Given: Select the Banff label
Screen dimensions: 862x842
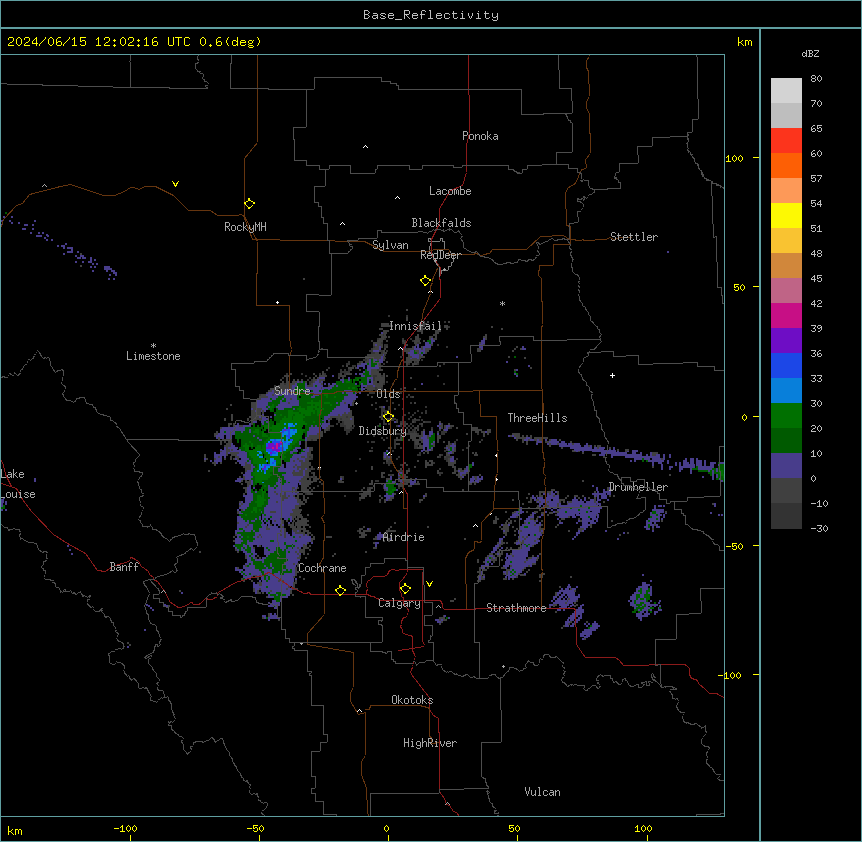Looking at the screenshot, I should 124,567.
